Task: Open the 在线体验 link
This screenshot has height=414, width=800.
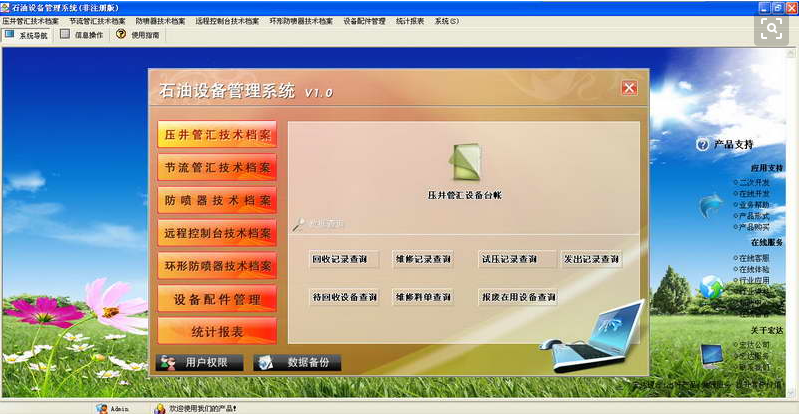Action: pyautogui.click(x=754, y=269)
